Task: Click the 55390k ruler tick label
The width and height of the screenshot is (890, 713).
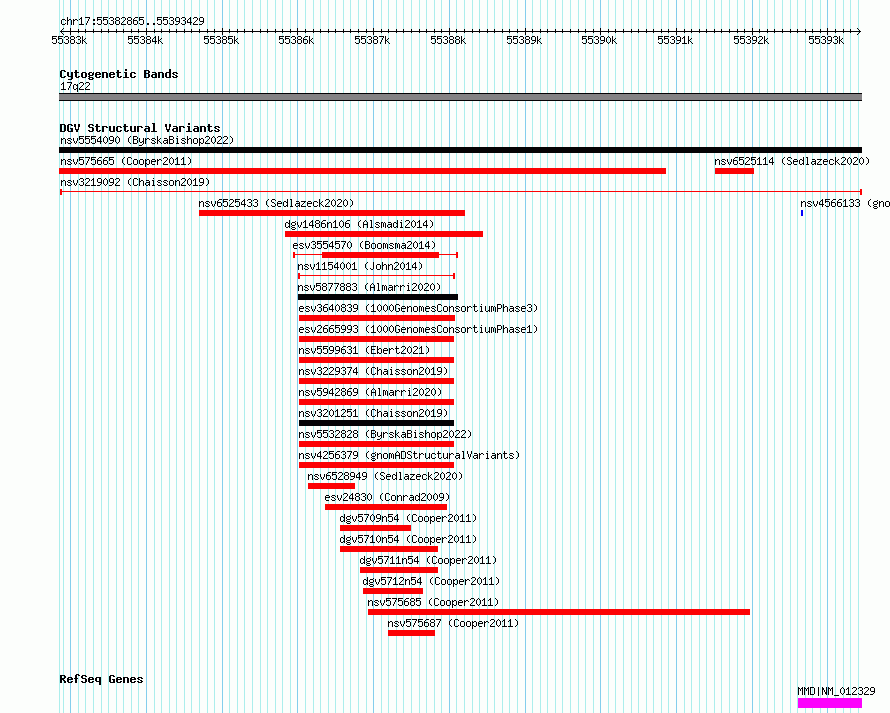Action: (599, 40)
